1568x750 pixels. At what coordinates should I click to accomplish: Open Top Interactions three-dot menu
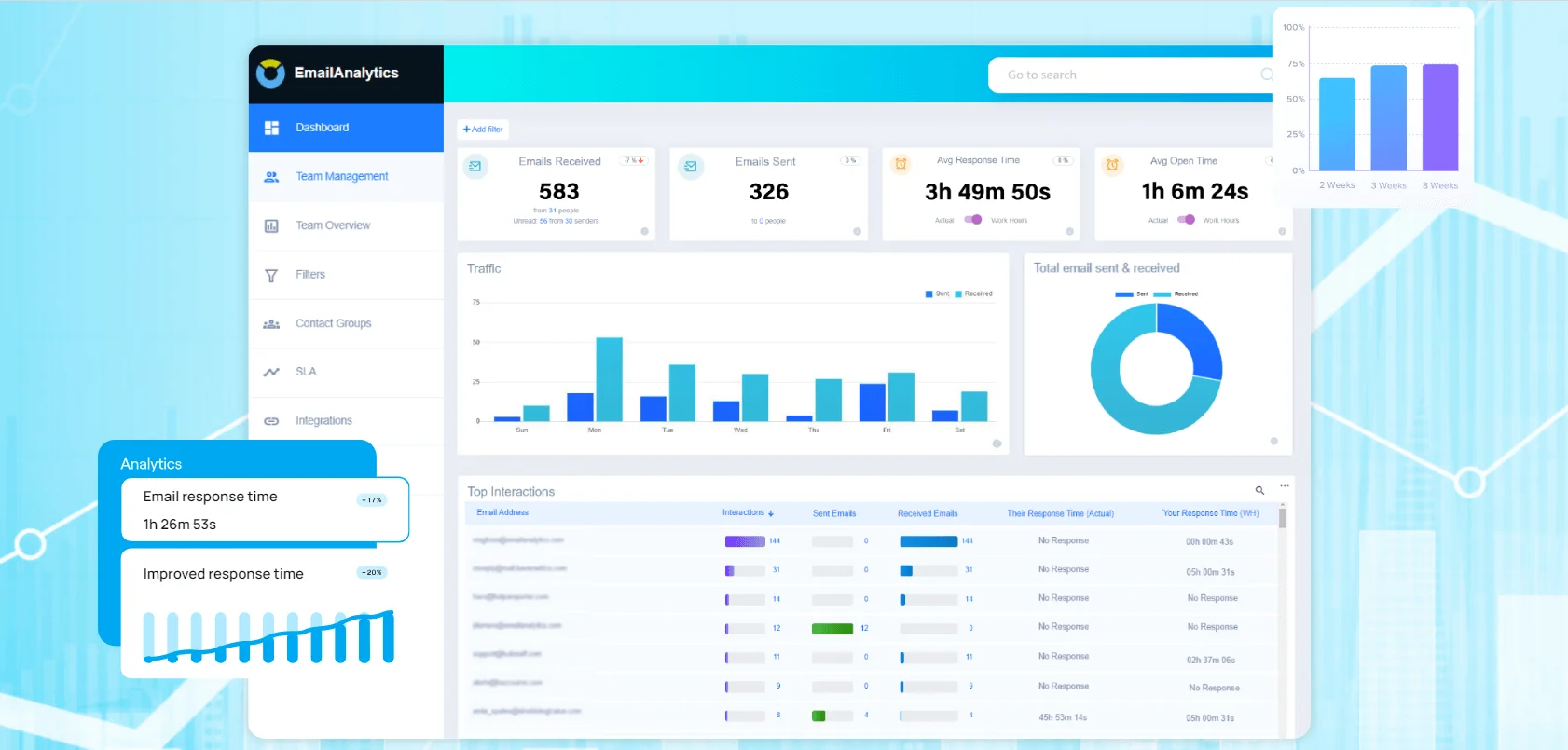1285,486
